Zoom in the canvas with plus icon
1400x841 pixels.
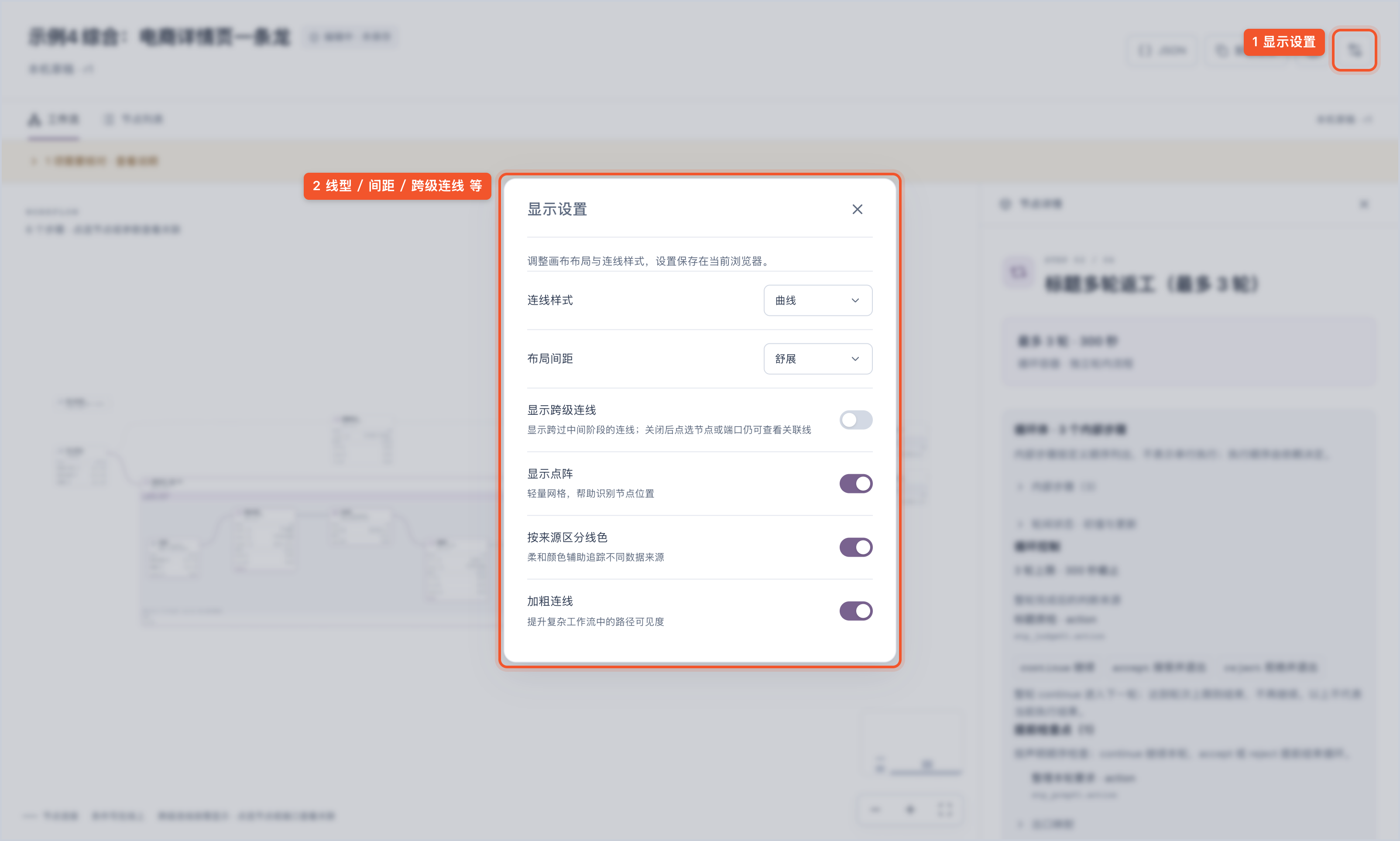pos(910,809)
